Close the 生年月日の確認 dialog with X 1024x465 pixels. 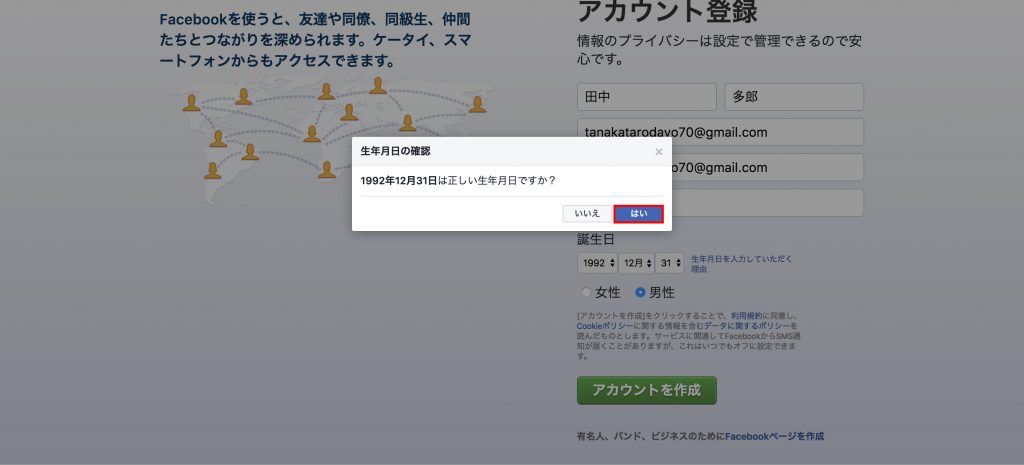pyautogui.click(x=659, y=152)
